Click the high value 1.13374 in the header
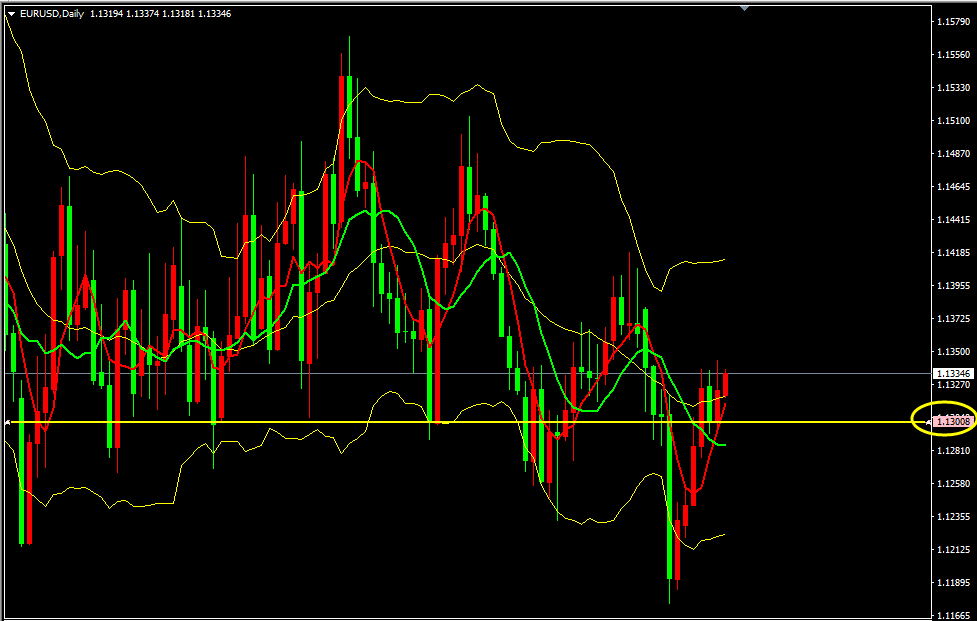This screenshot has height=621, width=977. pyautogui.click(x=142, y=14)
